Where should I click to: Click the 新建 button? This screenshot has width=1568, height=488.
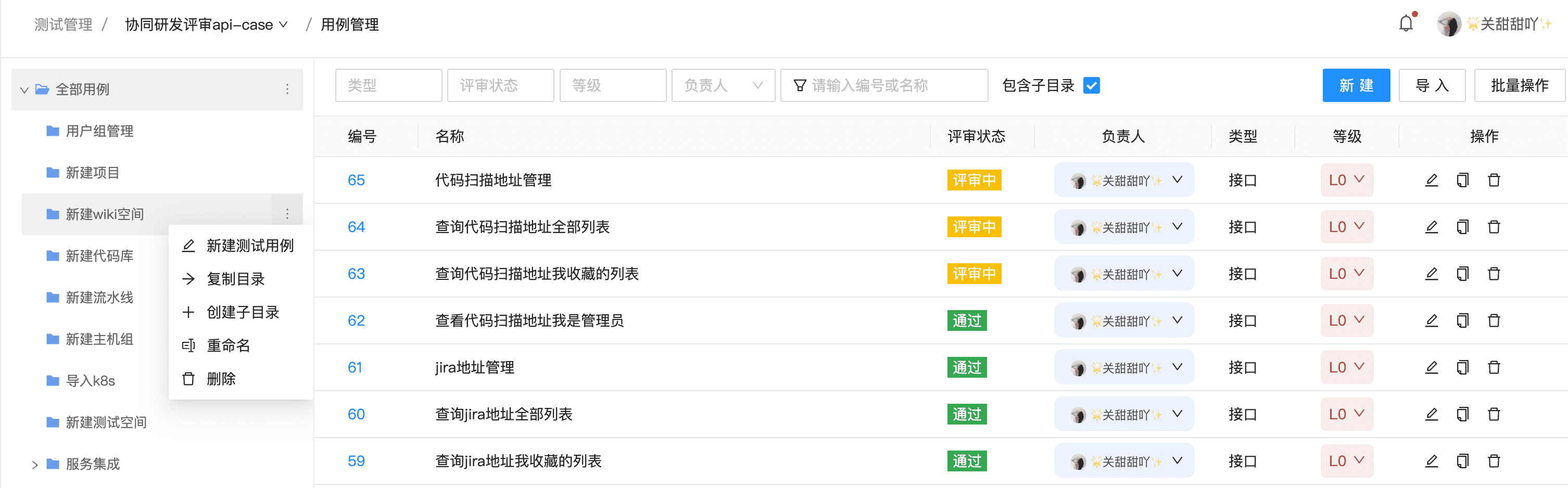pyautogui.click(x=1356, y=85)
